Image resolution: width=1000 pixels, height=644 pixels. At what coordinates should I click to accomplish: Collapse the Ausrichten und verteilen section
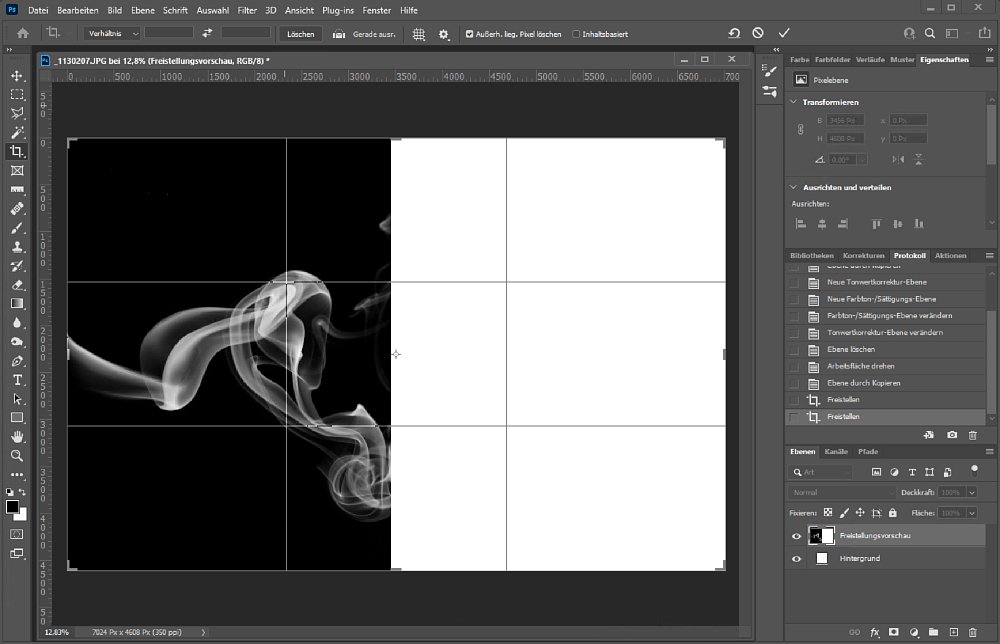793,187
